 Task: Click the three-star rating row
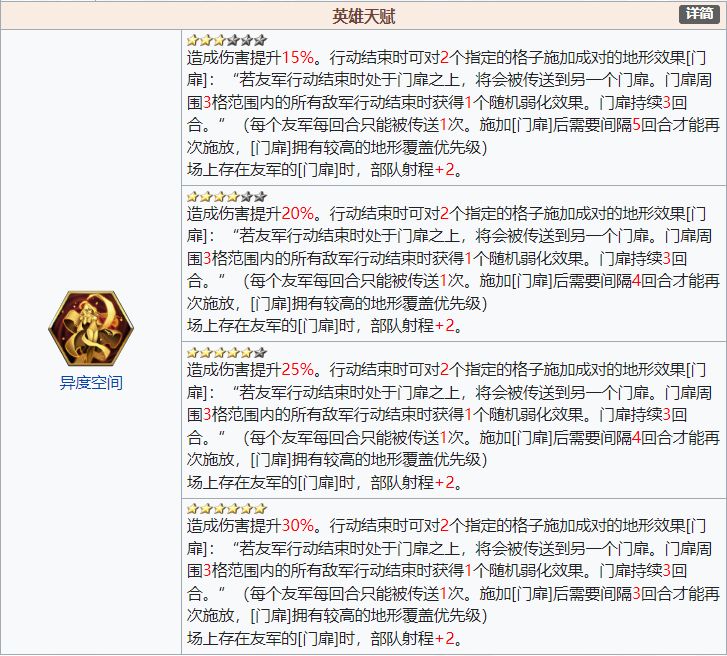[x=227, y=40]
